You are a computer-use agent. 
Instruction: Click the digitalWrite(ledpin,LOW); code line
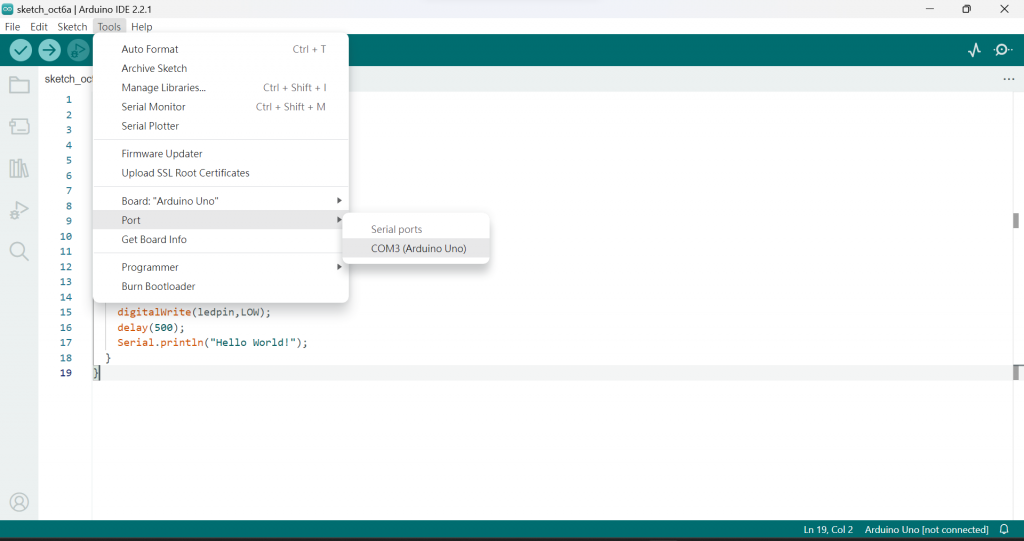tap(194, 312)
